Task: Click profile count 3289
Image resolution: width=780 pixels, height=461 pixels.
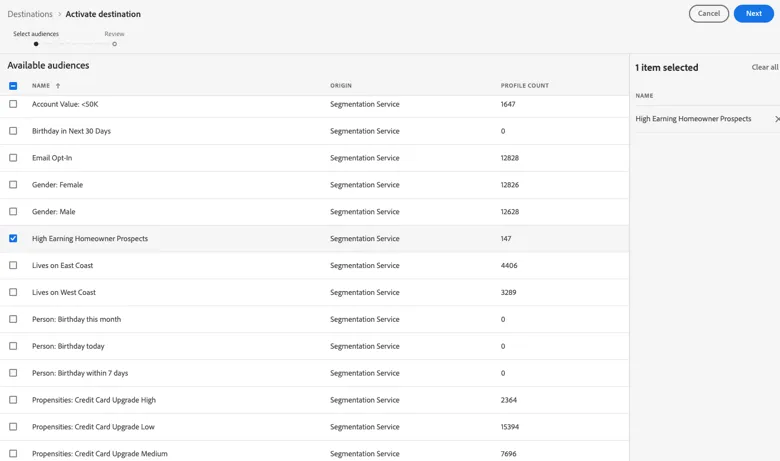Action: coord(508,292)
